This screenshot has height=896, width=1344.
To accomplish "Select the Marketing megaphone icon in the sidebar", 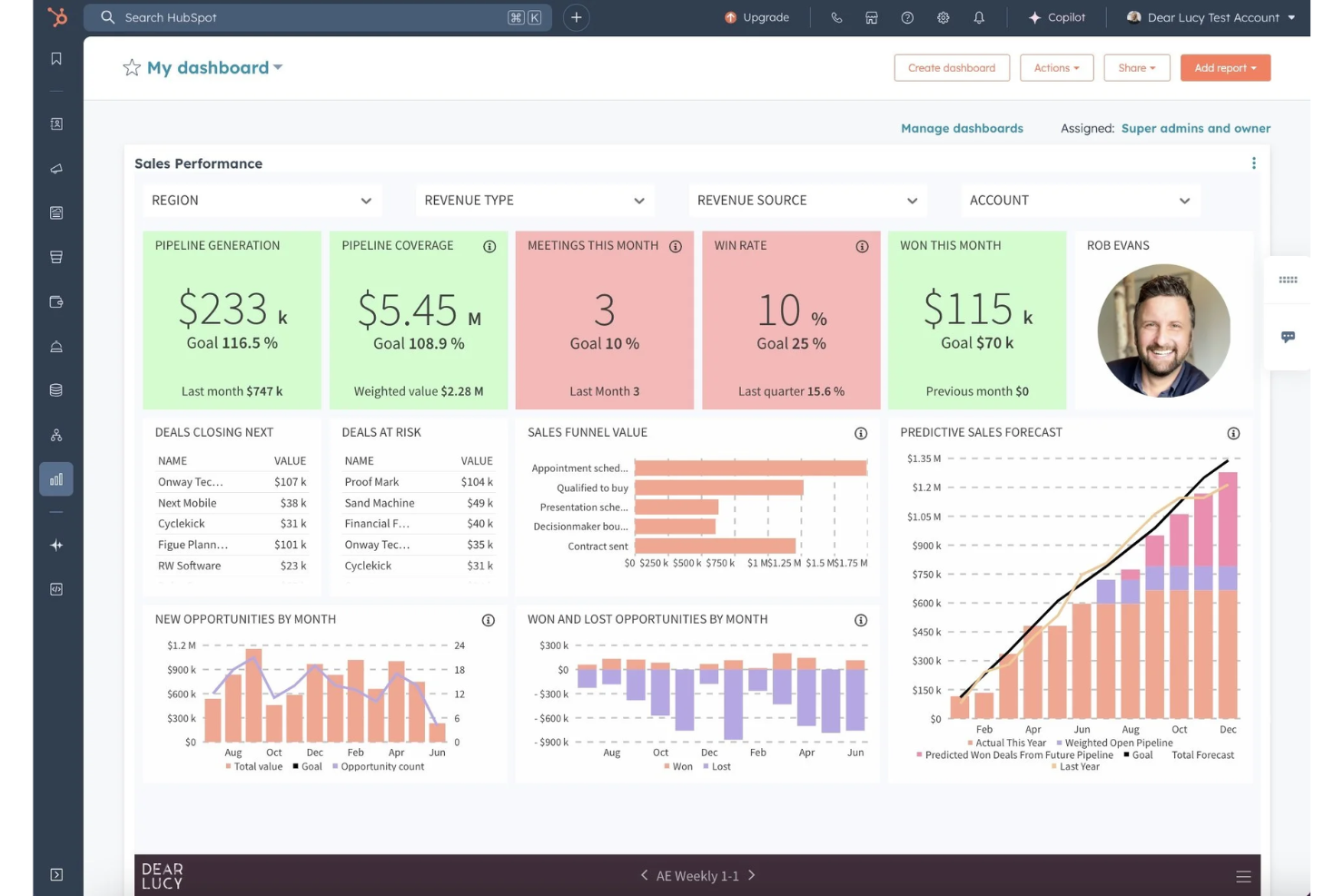I will click(56, 169).
